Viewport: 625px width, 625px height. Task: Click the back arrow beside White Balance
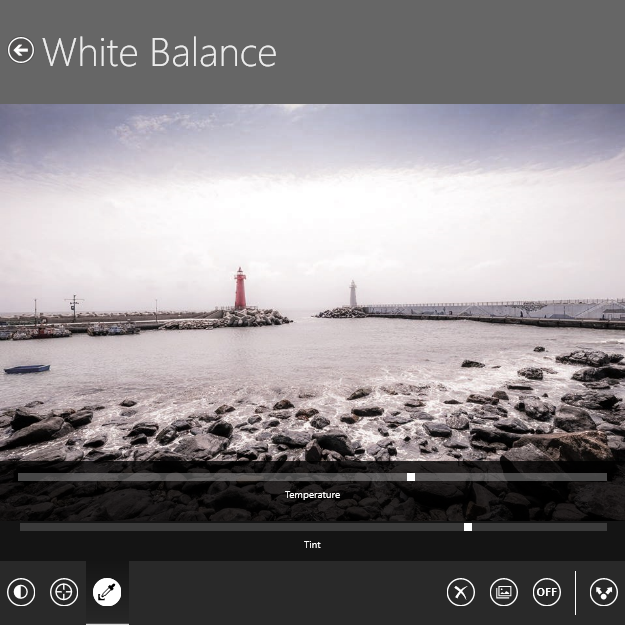(x=21, y=51)
